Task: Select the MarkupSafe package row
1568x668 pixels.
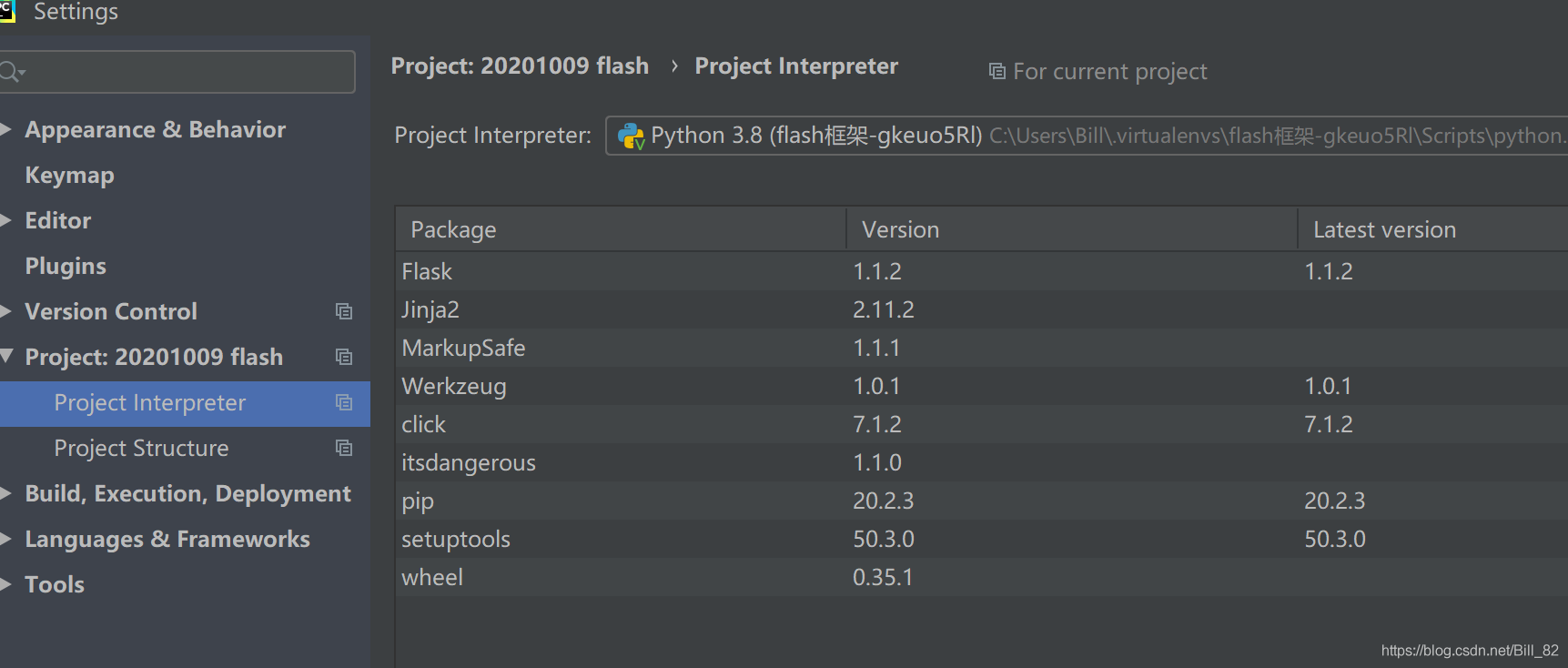Action: click(982, 348)
